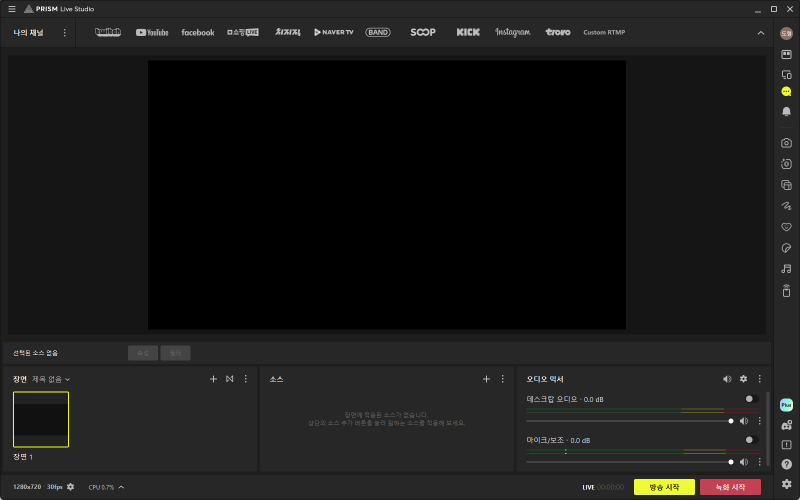Open the hamburger main menu
The height and width of the screenshot is (500, 800).
(x=12, y=9)
